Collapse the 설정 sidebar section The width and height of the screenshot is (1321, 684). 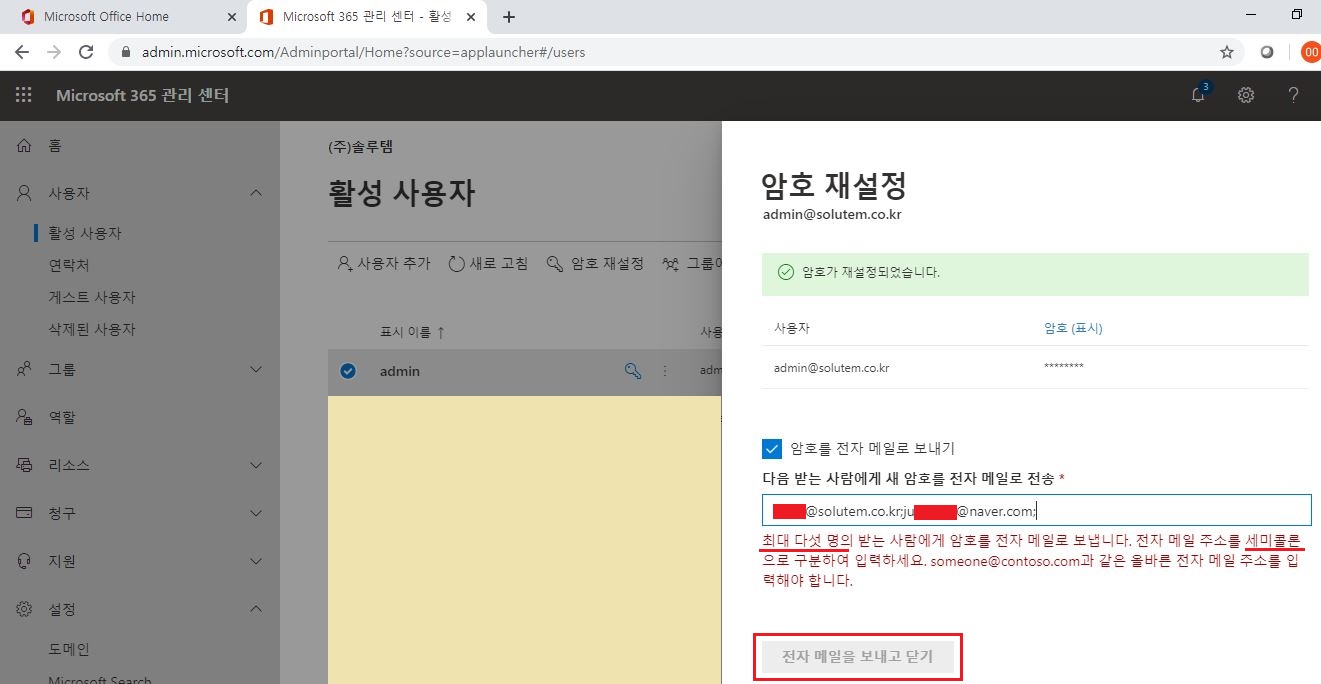click(x=256, y=609)
